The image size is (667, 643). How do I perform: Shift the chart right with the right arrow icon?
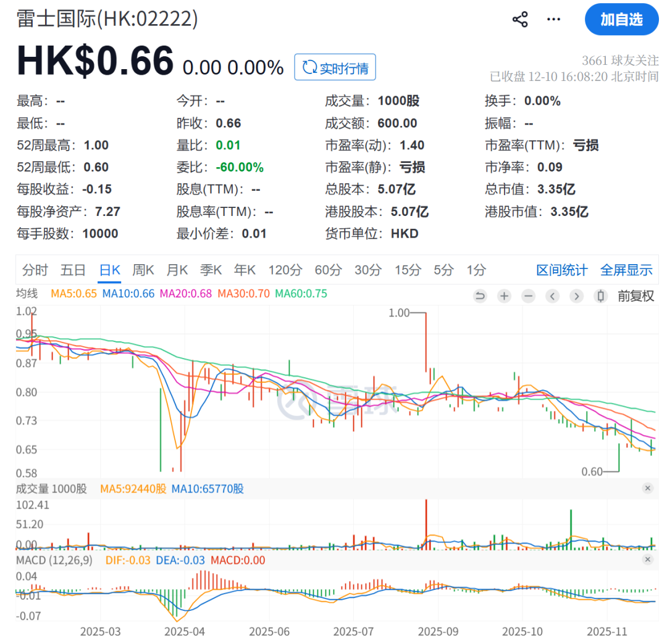pyautogui.click(x=576, y=295)
